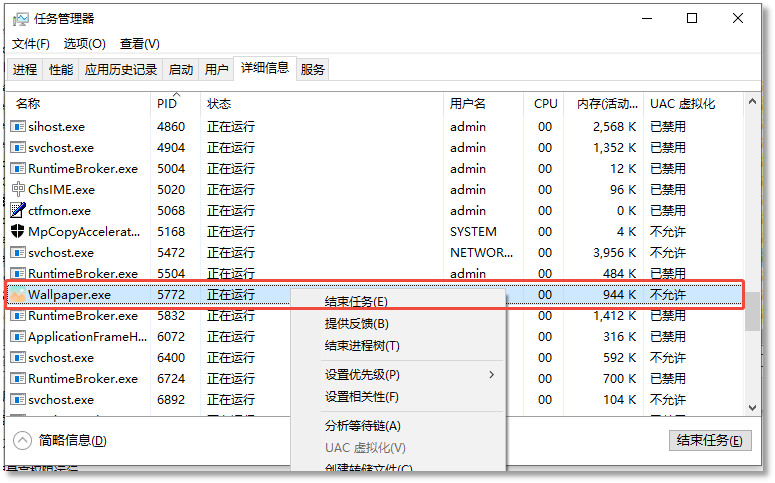
Task: Click the 3,956 K memory value
Action: pos(614,253)
